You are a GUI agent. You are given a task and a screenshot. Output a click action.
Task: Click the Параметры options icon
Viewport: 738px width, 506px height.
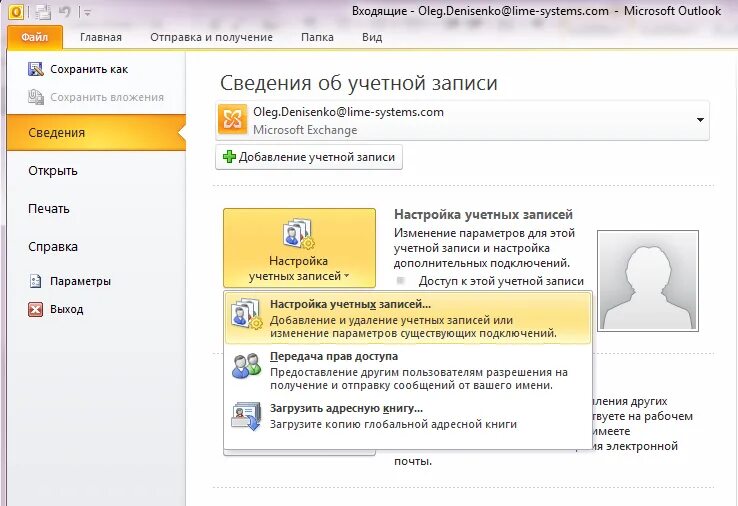click(35, 281)
